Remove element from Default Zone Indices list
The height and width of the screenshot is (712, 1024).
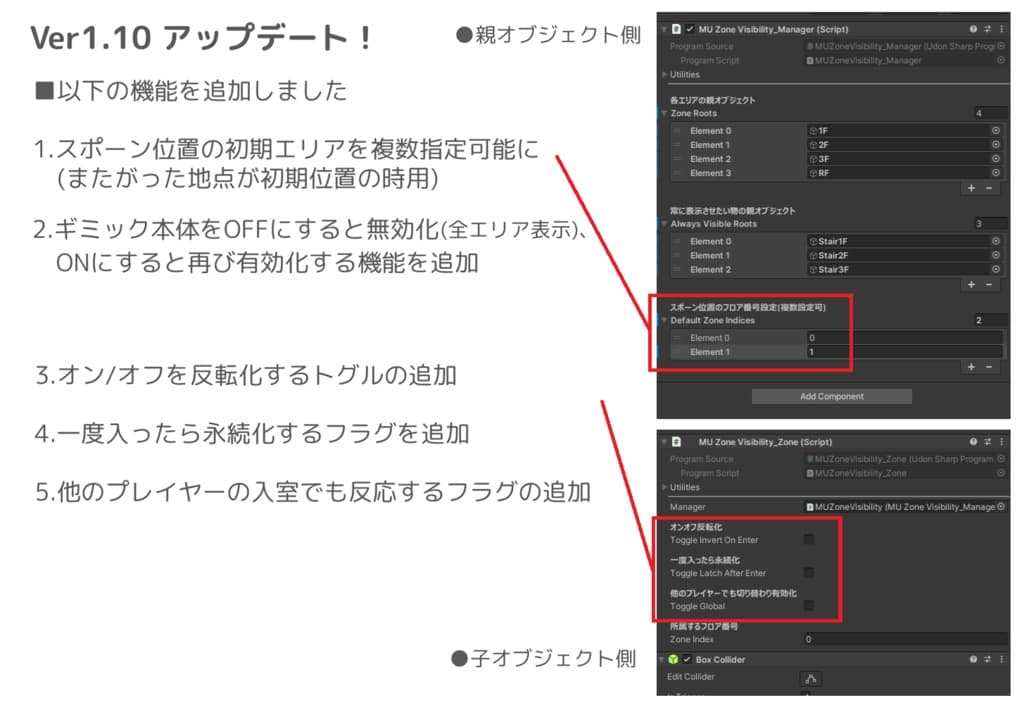coord(989,367)
